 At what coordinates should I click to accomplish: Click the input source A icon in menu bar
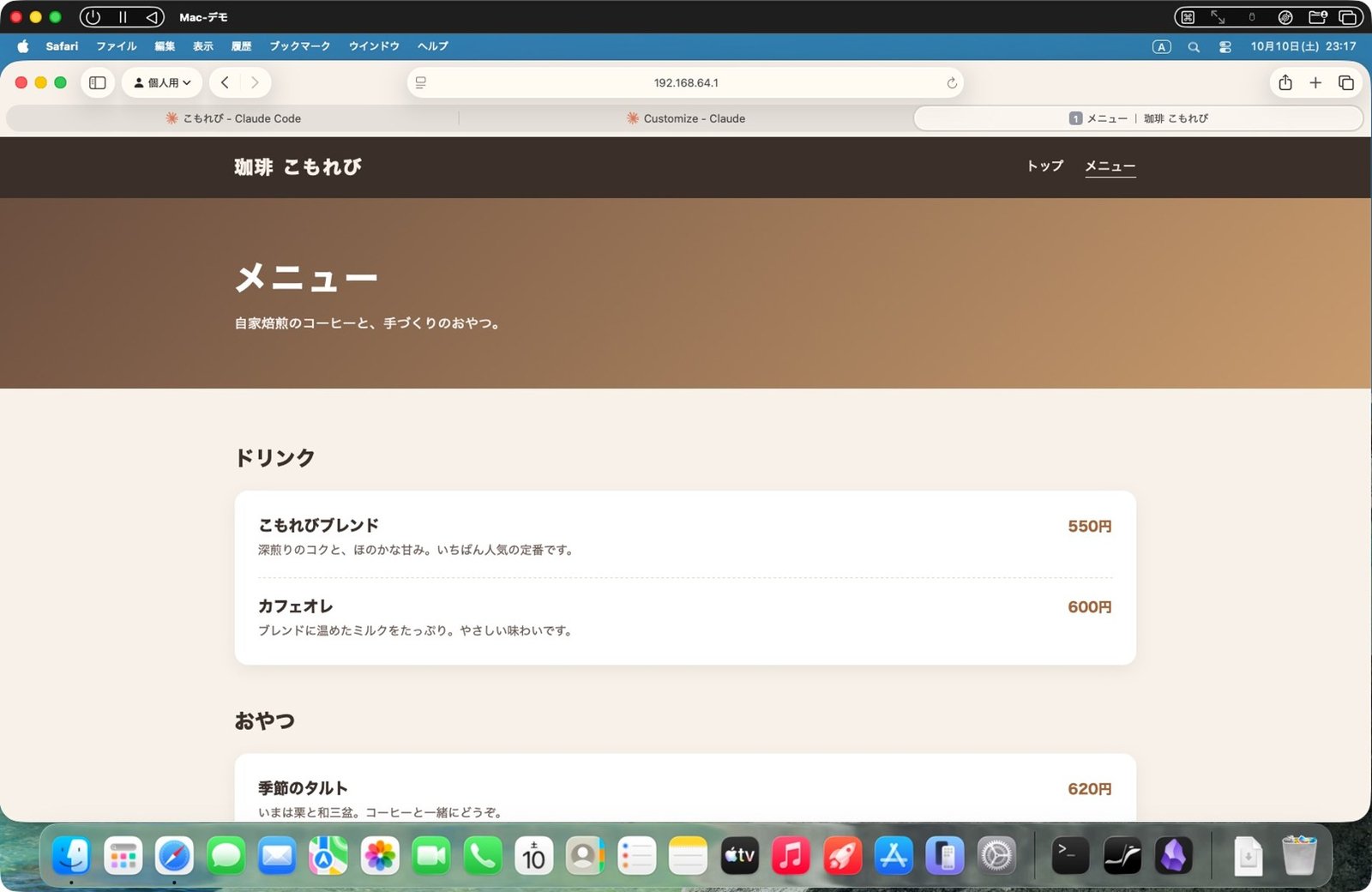1161,47
